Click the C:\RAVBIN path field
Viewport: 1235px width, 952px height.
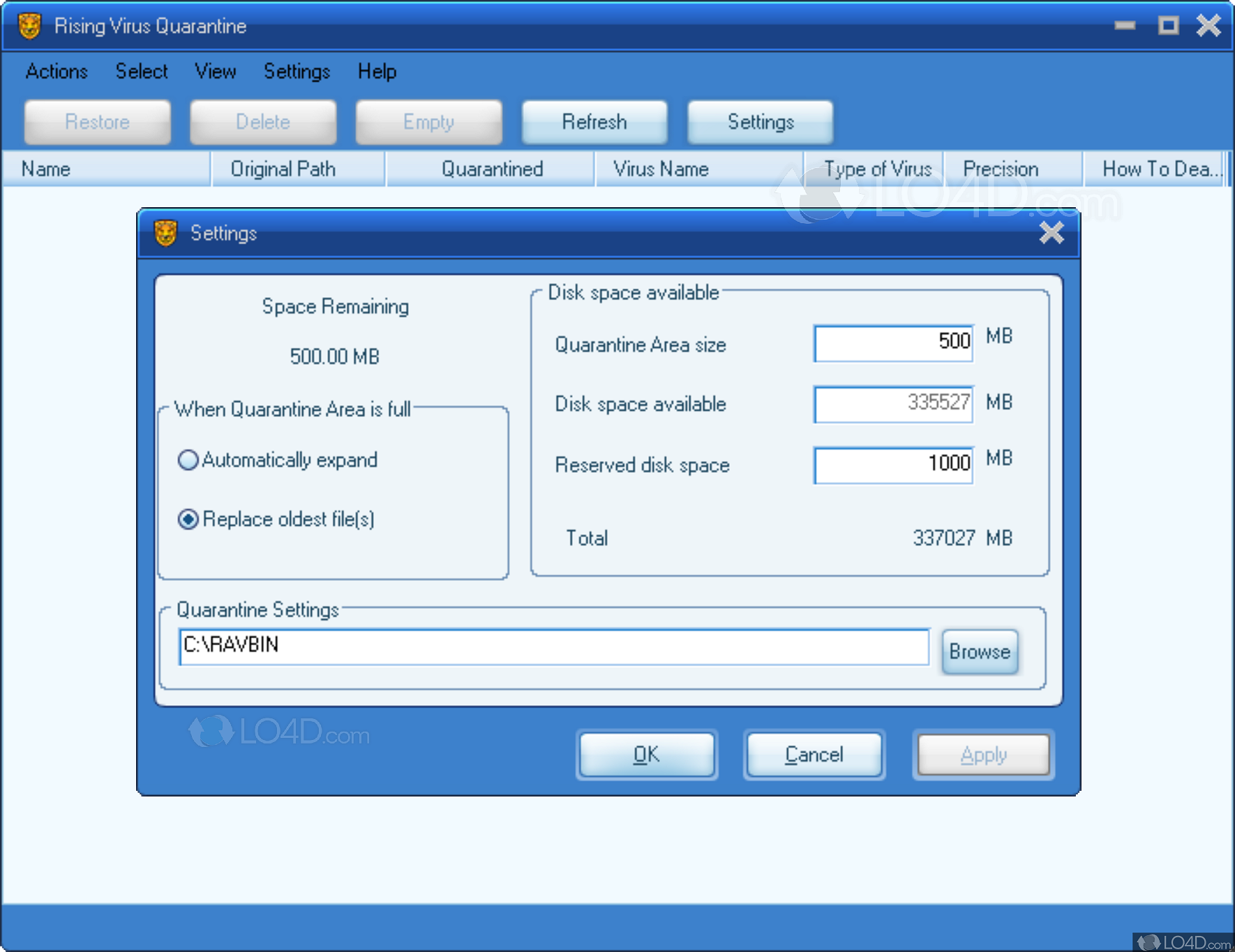tap(554, 647)
